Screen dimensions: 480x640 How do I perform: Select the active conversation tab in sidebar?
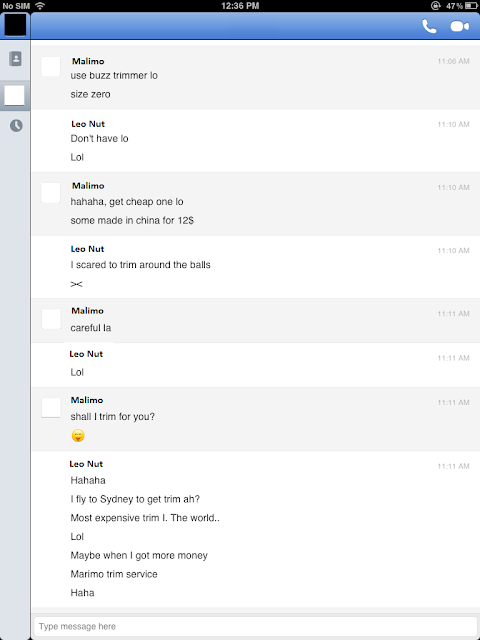pyautogui.click(x=15, y=96)
